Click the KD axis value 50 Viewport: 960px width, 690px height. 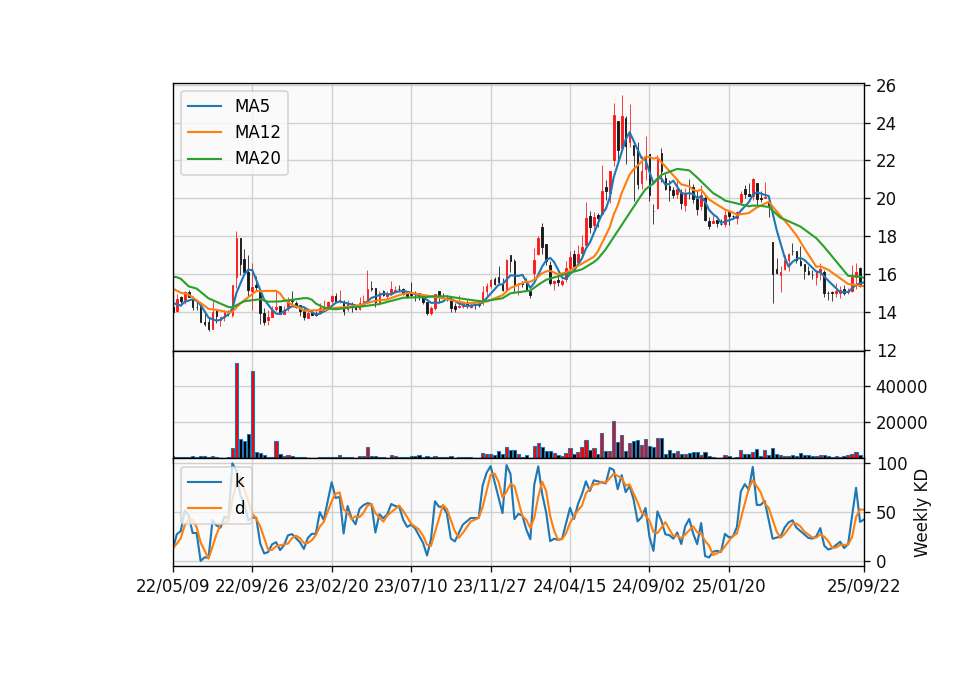pyautogui.click(x=886, y=513)
